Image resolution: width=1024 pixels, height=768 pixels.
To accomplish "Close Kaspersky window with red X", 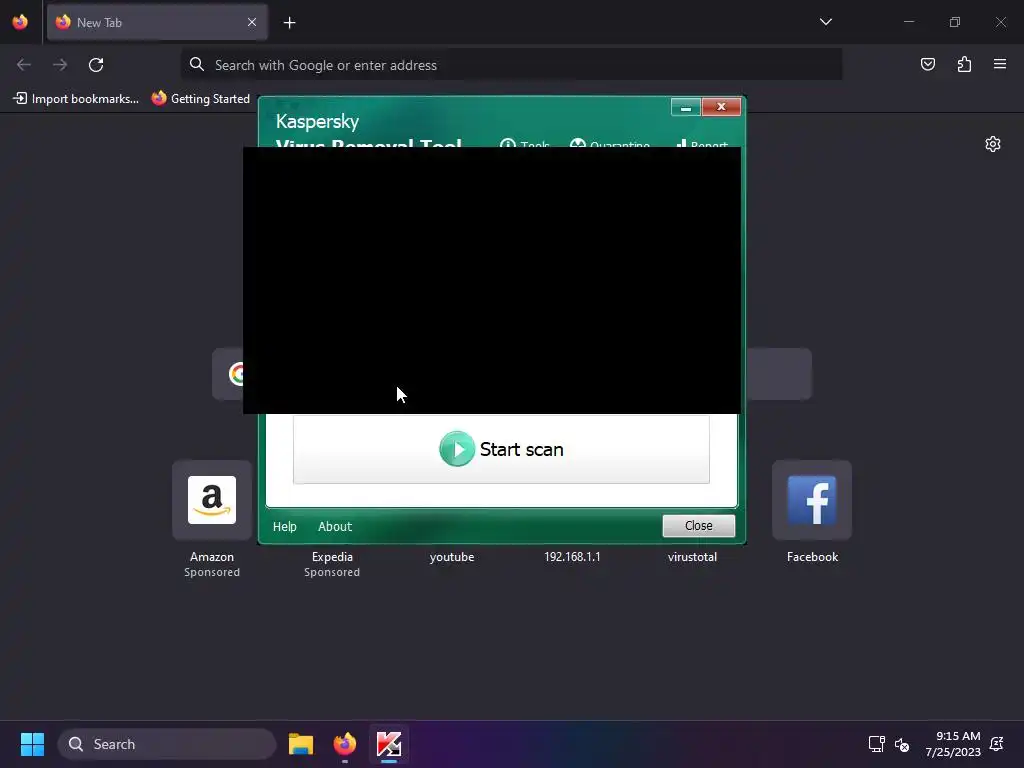I will click(721, 107).
